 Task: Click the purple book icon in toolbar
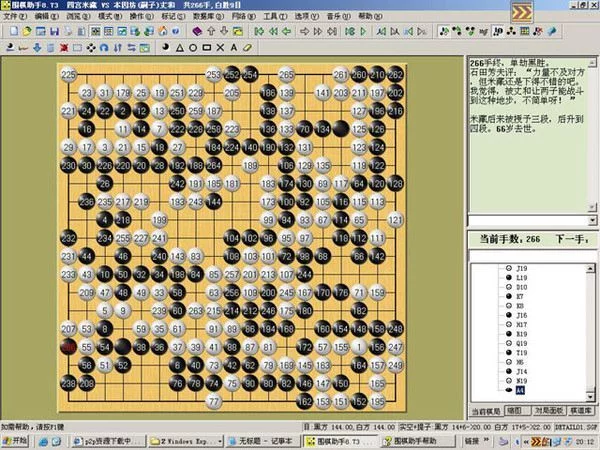(x=198, y=32)
